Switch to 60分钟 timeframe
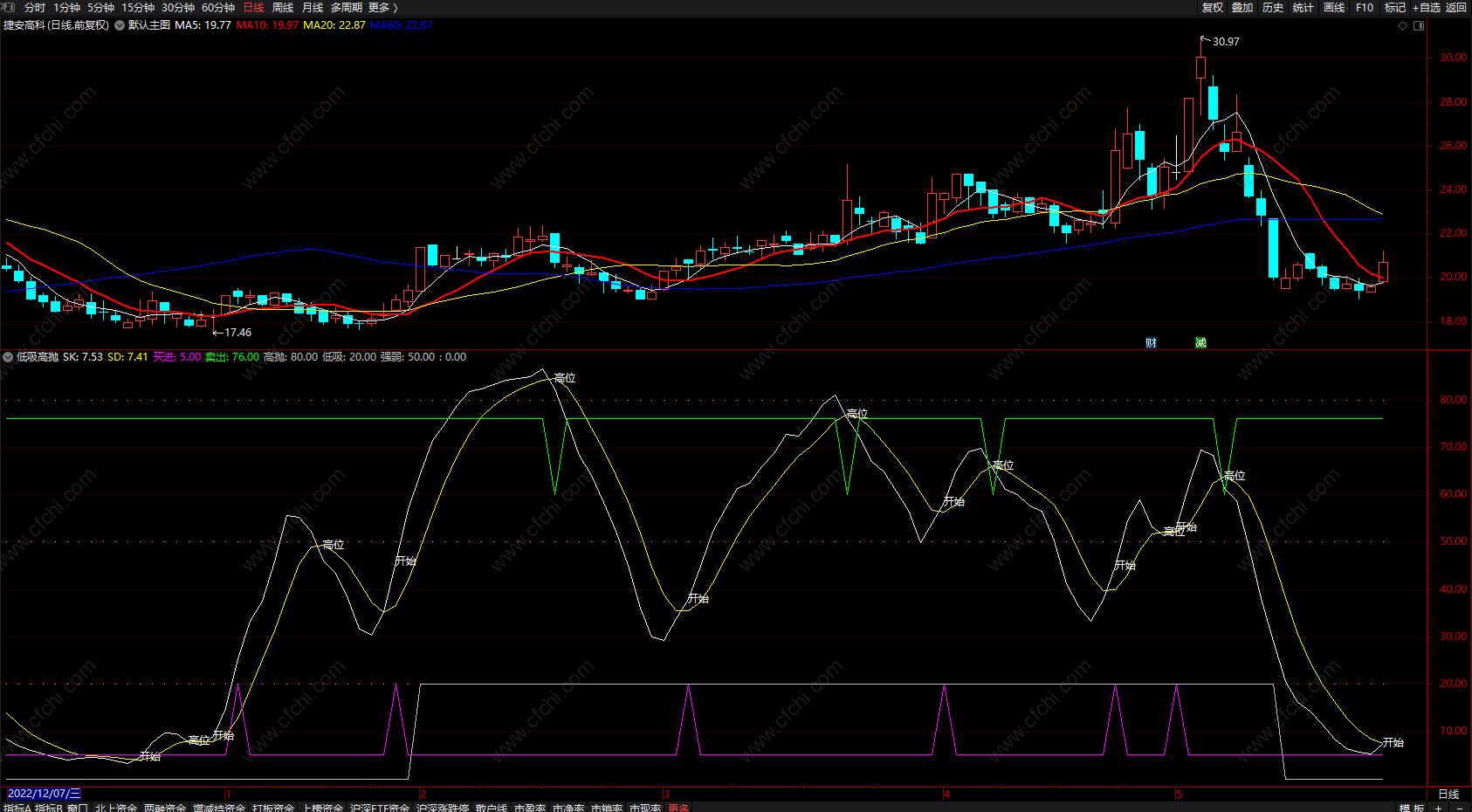Screen dimensions: 1472x812 pos(218,8)
